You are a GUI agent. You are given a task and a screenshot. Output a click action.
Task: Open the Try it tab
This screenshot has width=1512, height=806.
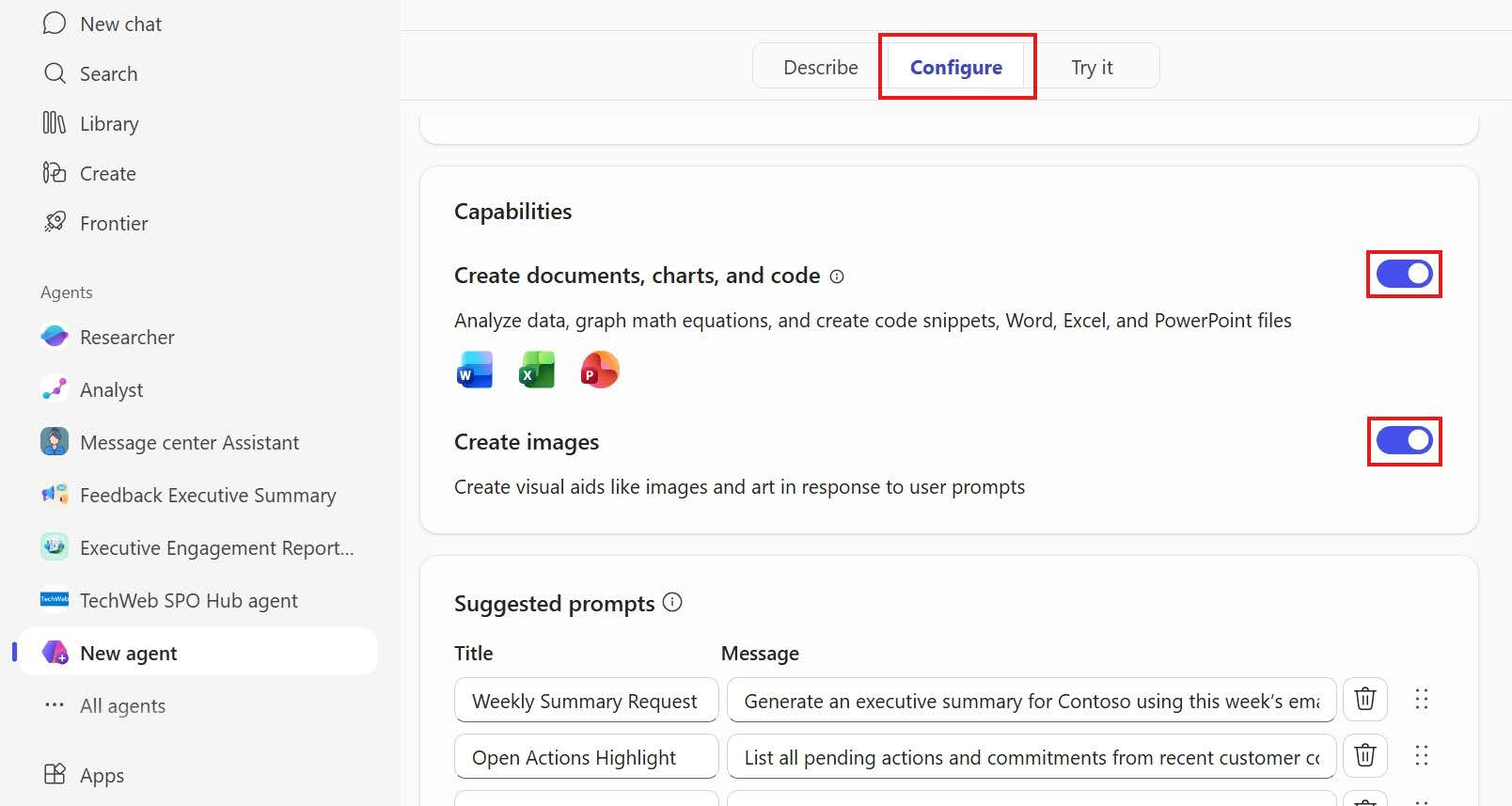[x=1092, y=68]
